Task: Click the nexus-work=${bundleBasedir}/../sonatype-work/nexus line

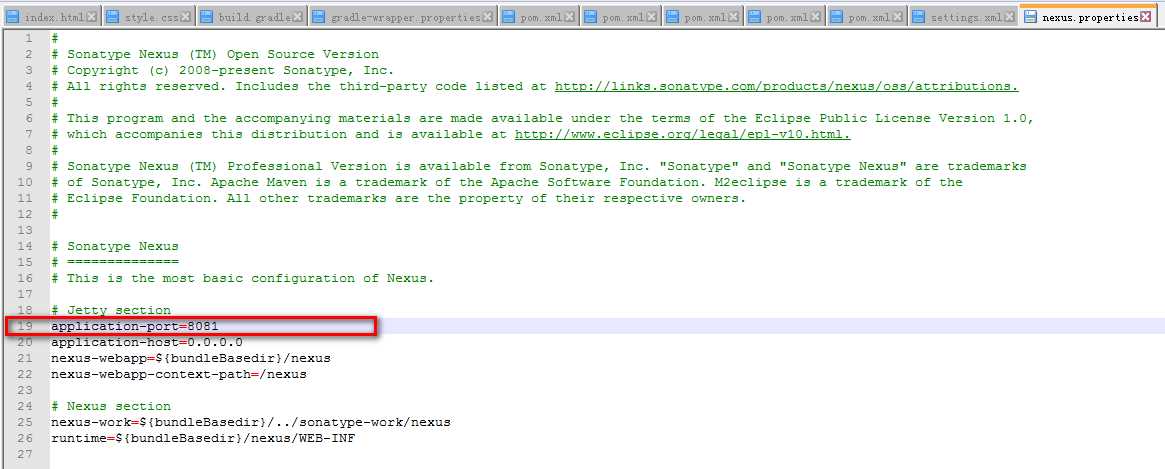Action: tap(250, 422)
